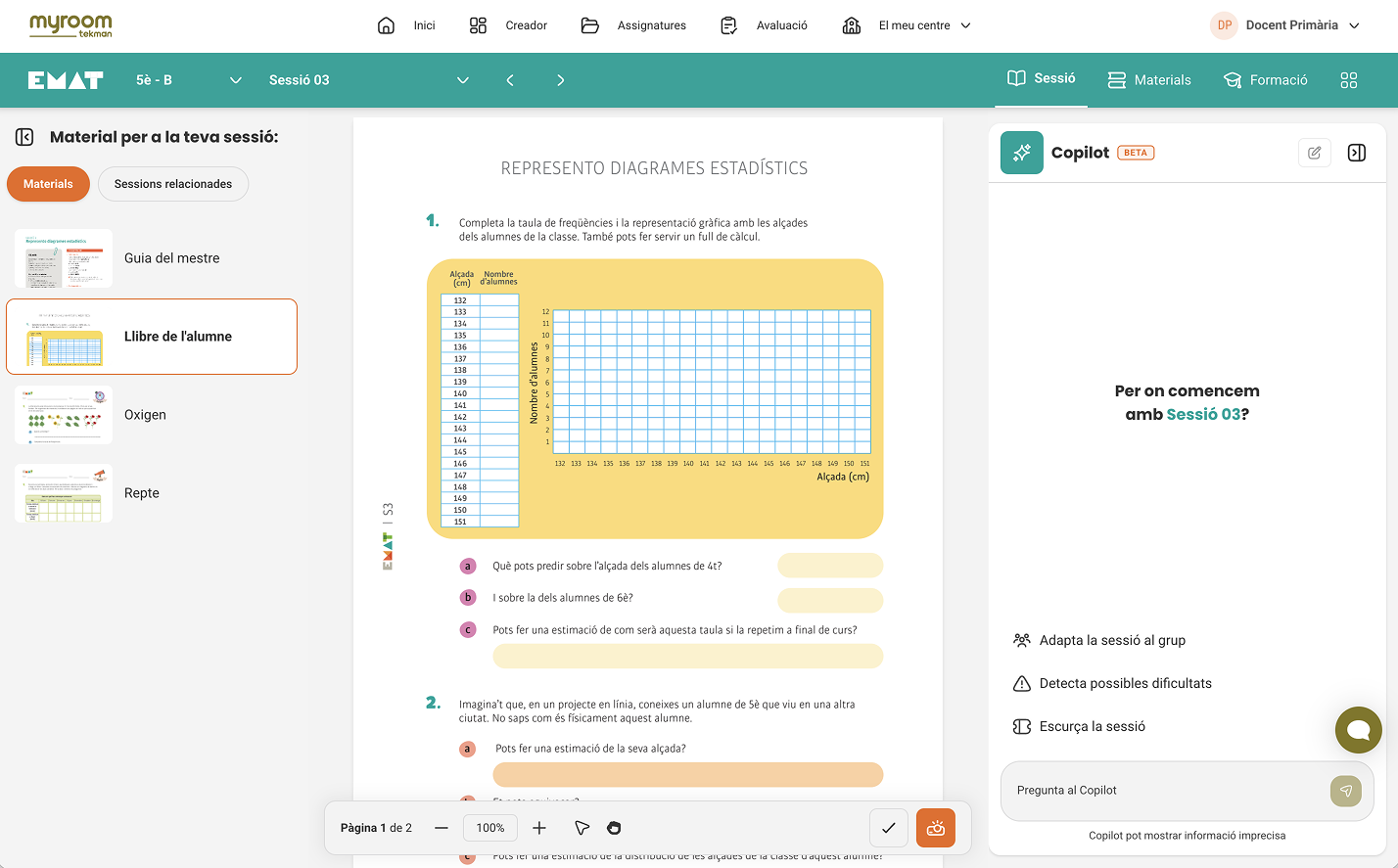Viewport: 1398px width, 868px height.
Task: Collapse the left materials sidebar icon
Action: pyautogui.click(x=24, y=137)
